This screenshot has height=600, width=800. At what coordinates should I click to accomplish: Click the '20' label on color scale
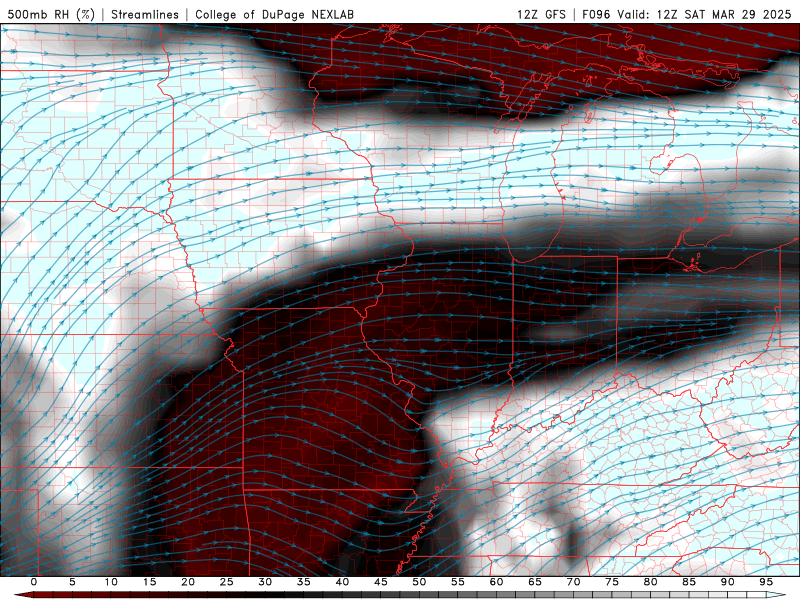(x=188, y=582)
